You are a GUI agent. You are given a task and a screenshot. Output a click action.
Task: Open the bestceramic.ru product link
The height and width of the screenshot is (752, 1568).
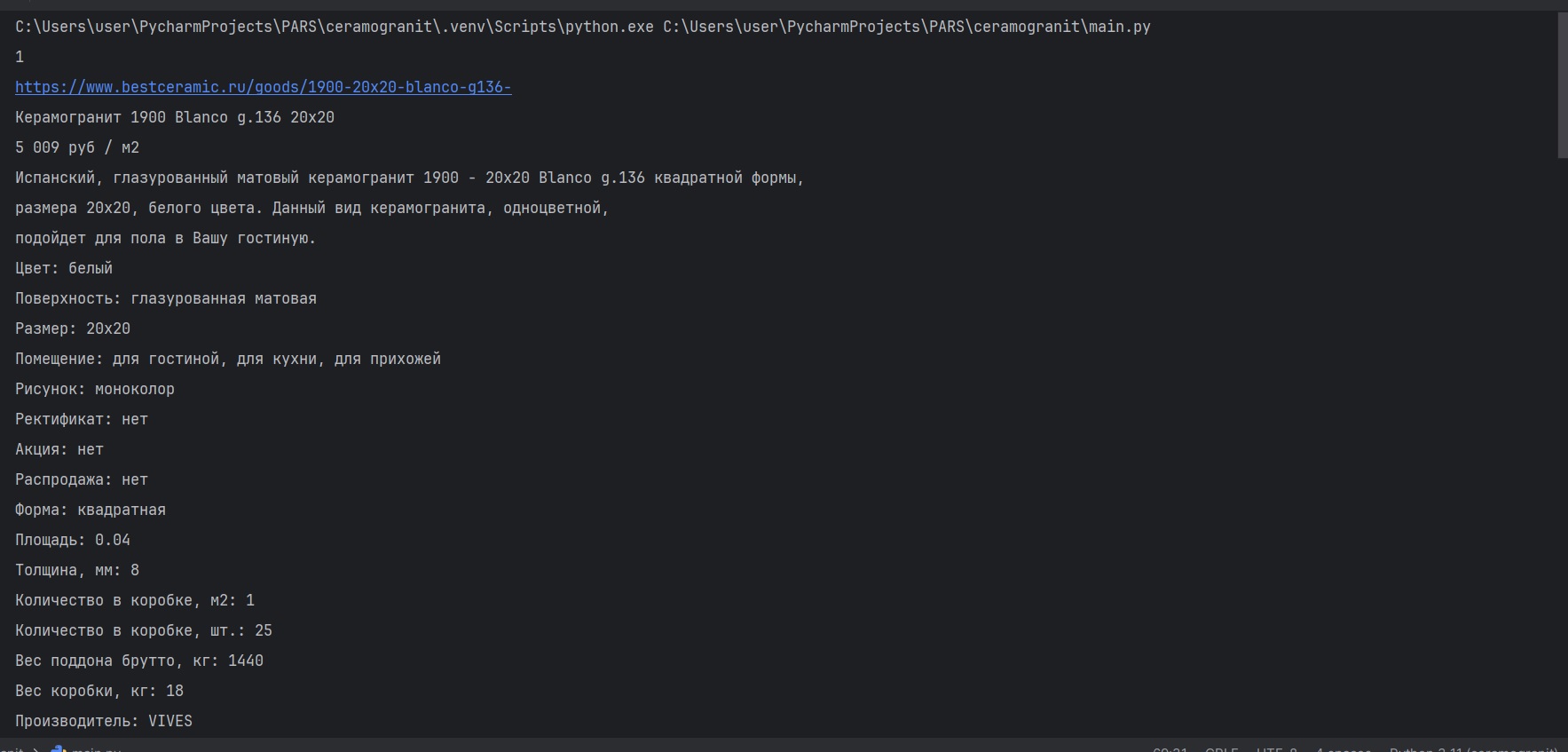(263, 87)
